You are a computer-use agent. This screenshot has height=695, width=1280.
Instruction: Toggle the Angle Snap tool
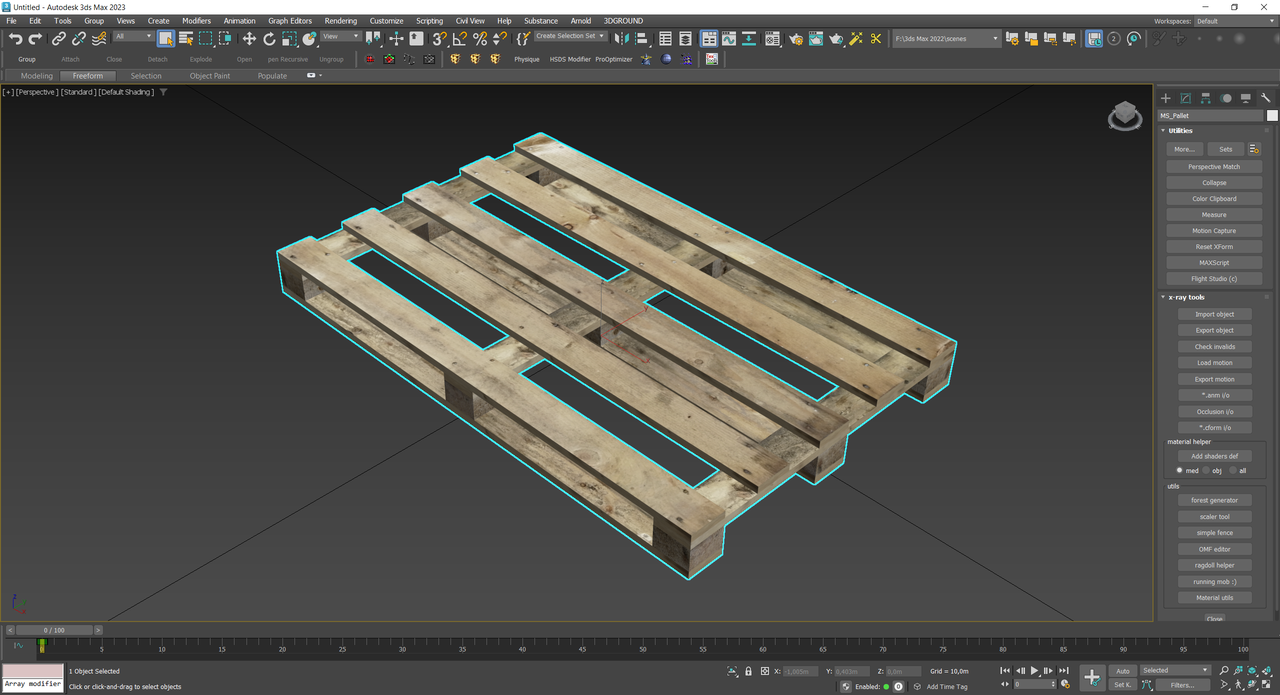click(460, 39)
